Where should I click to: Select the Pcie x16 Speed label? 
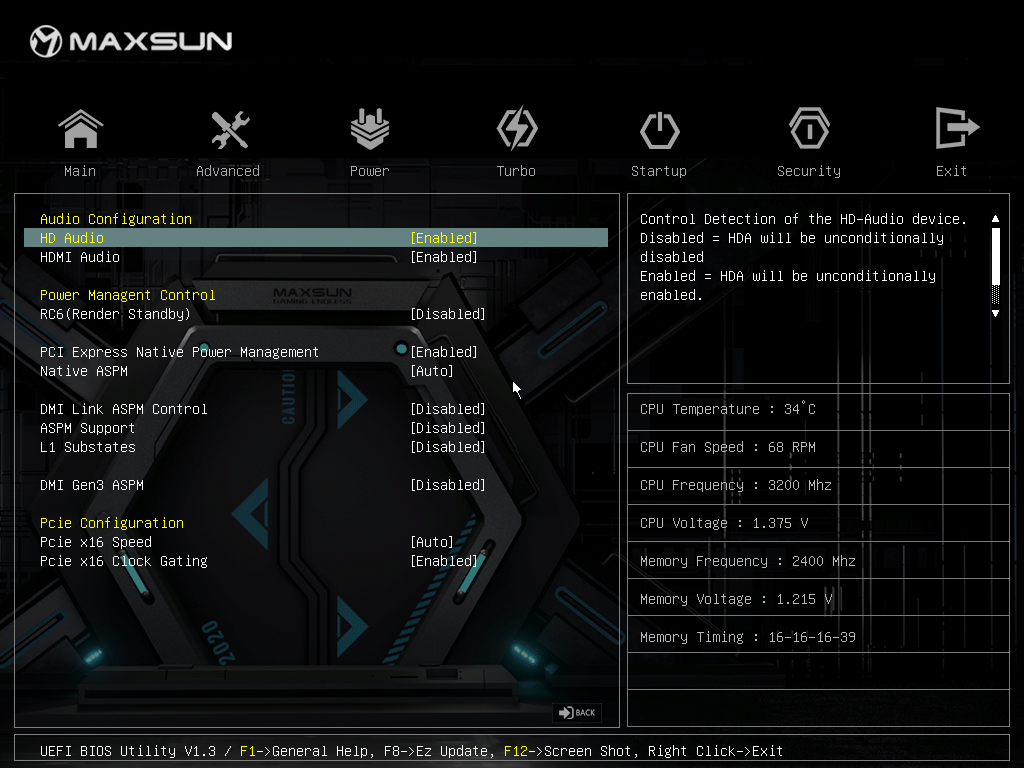click(x=95, y=542)
